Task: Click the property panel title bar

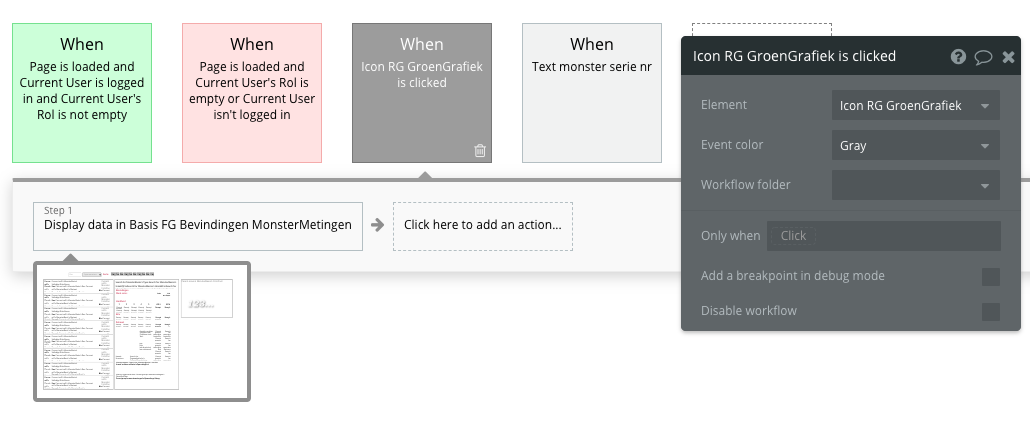Action: click(810, 57)
